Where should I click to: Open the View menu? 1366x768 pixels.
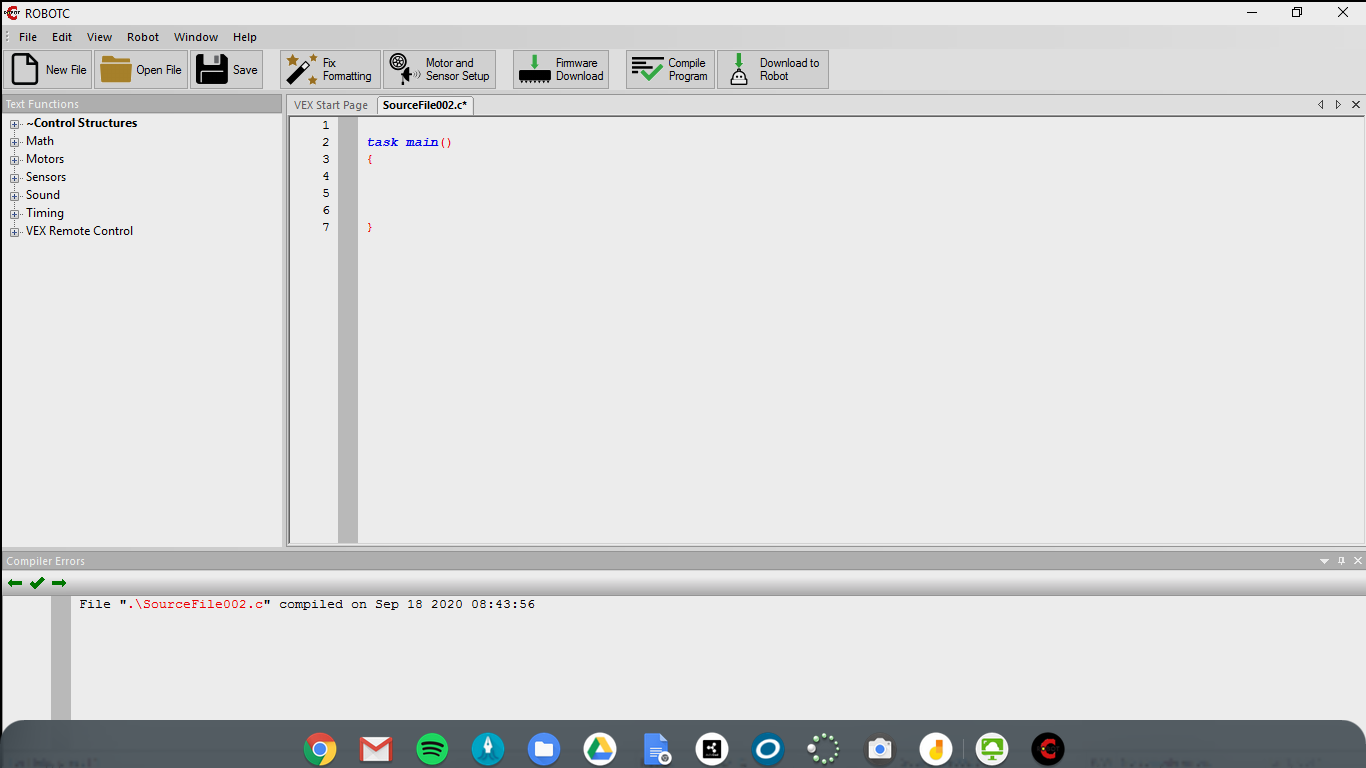tap(99, 37)
